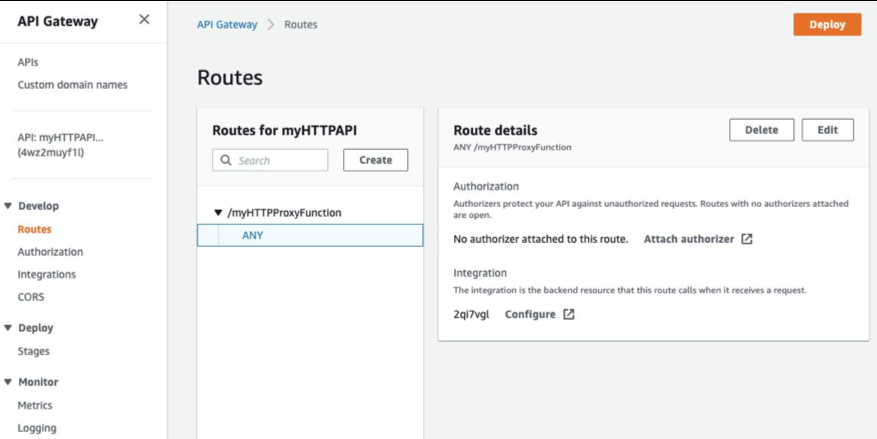
Task: Collapse the Develop section in the sidebar
Action: point(9,206)
